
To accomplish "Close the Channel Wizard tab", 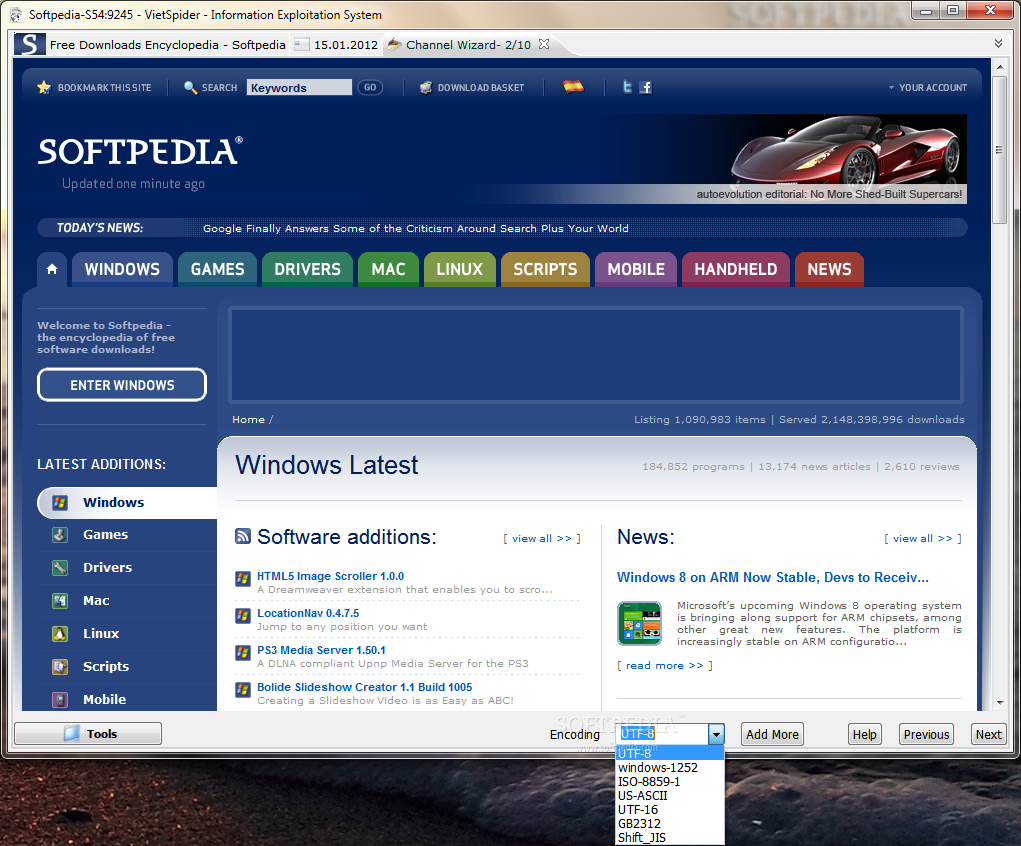I will coord(544,44).
